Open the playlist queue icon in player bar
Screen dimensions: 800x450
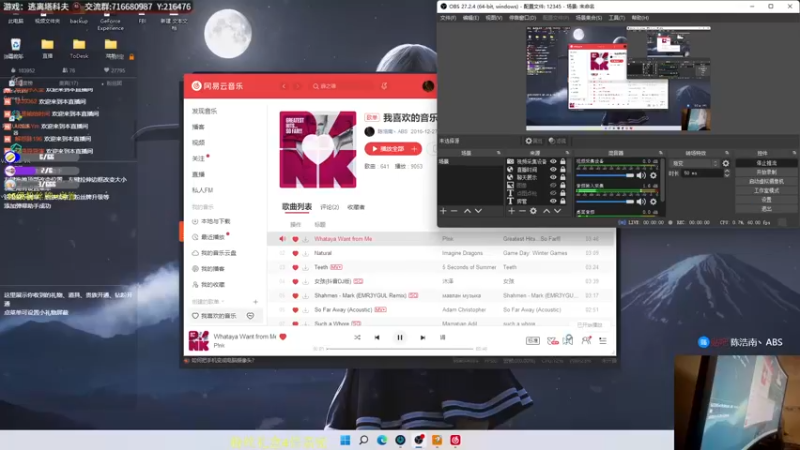(x=603, y=340)
